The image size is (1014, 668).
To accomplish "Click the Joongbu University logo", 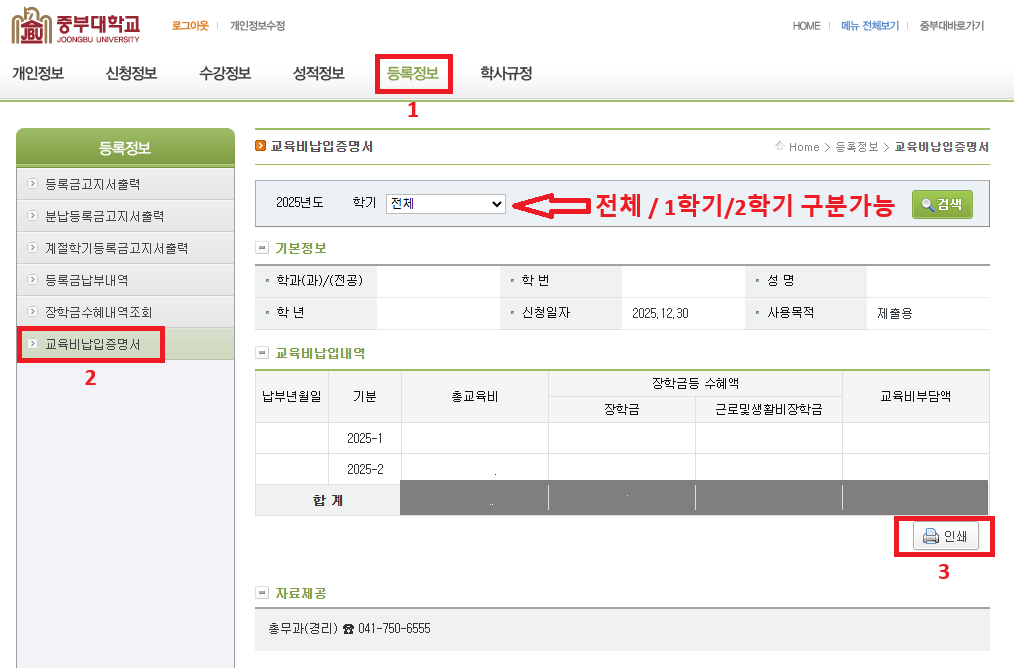I will (76, 26).
